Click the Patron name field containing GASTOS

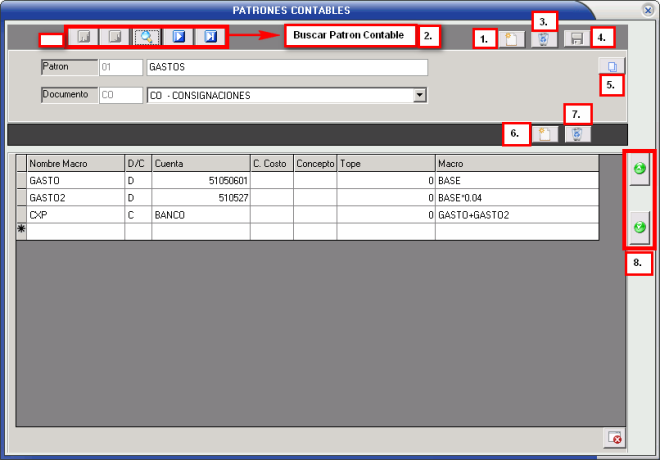point(286,68)
